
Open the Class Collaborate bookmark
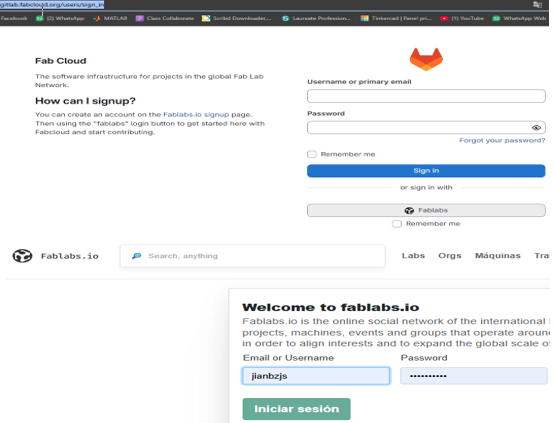click(165, 18)
